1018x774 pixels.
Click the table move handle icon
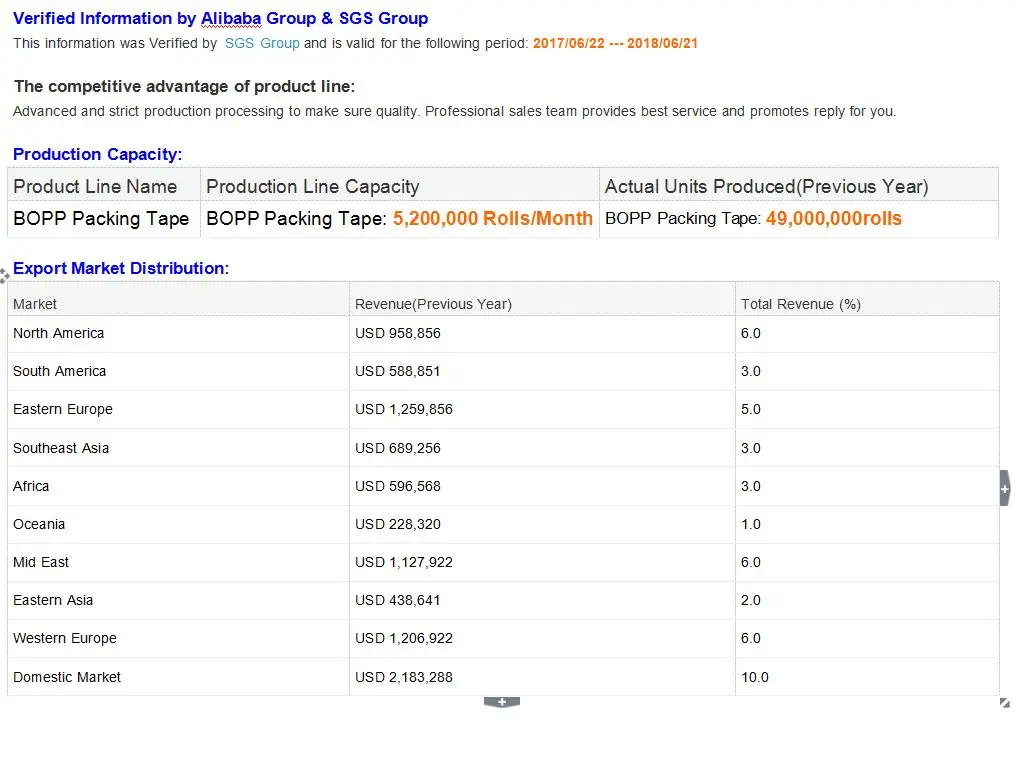[x=5, y=274]
